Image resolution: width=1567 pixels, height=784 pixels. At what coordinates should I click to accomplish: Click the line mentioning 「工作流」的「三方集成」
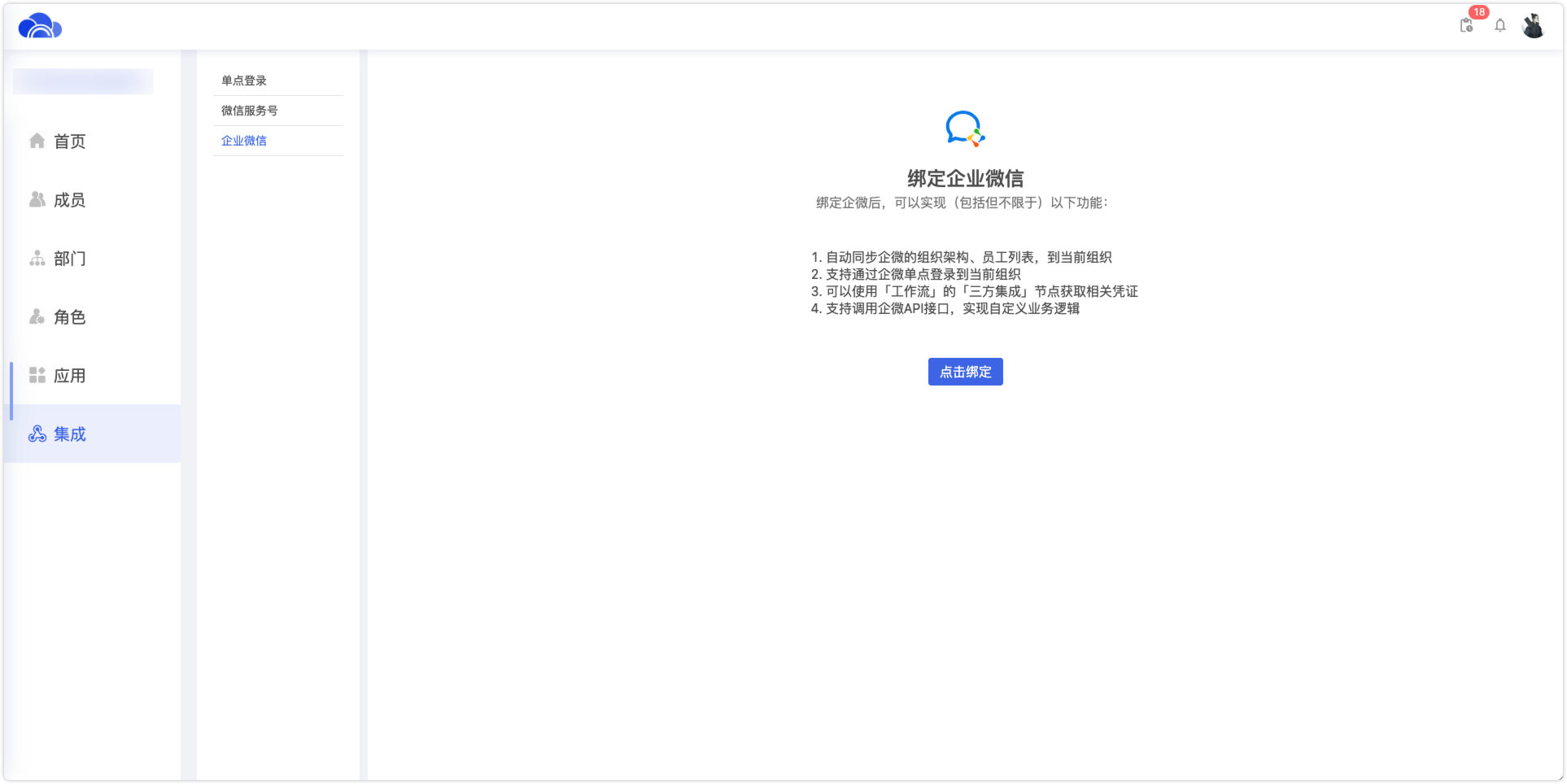click(981, 291)
